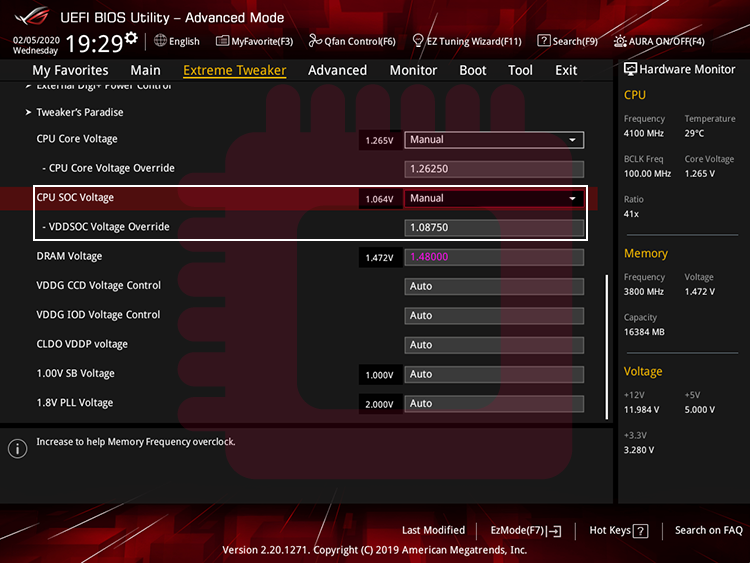The image size is (750, 563).
Task: Click the Last Modified button
Action: point(433,530)
